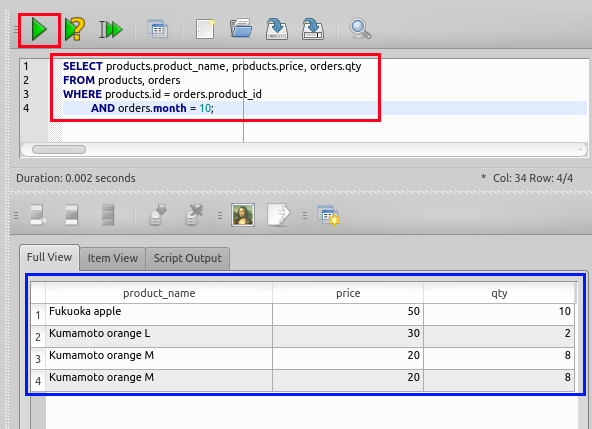Open the table view icon in top toolbar
This screenshot has width=592, height=429.
tap(157, 29)
